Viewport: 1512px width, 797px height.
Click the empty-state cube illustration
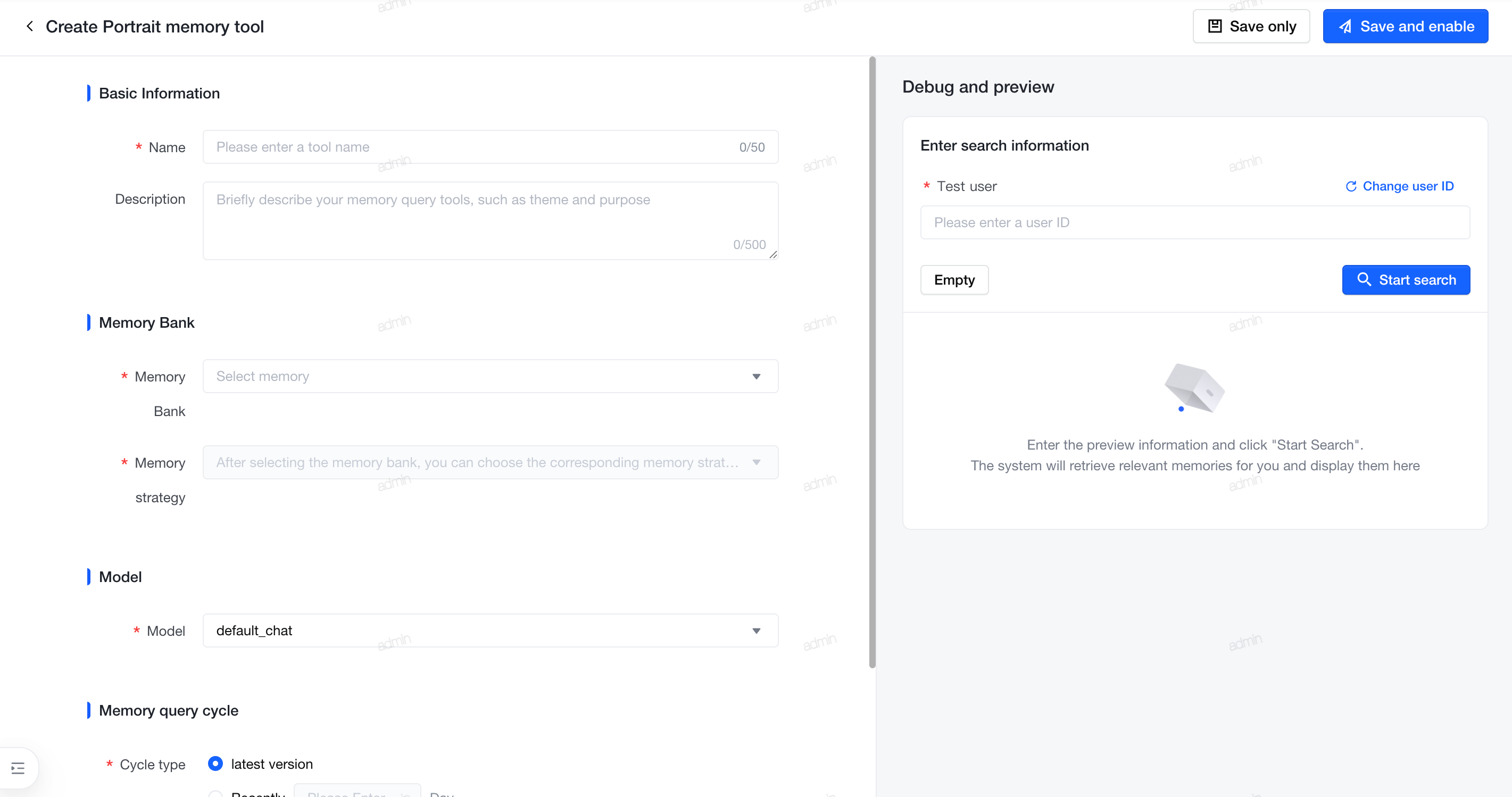coord(1194,387)
